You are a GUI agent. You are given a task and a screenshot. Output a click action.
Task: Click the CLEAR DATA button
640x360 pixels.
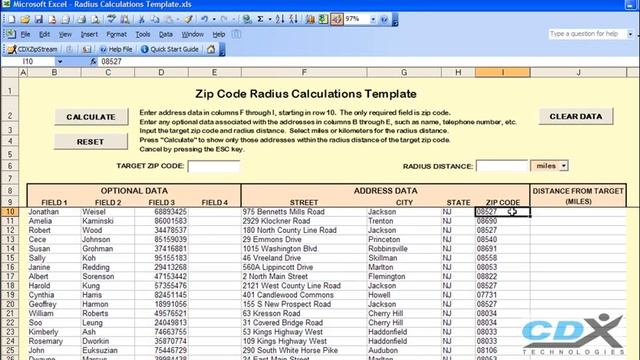pos(576,116)
